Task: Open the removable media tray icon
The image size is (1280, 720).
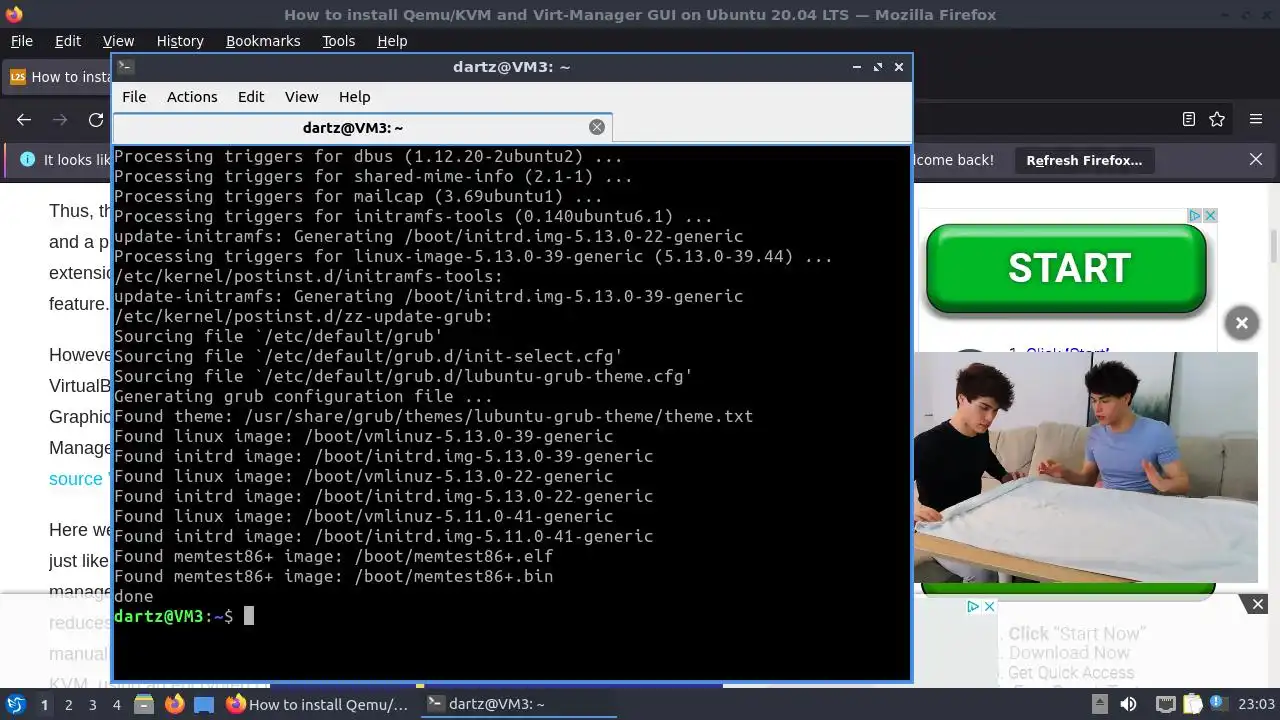Action: 1099,704
